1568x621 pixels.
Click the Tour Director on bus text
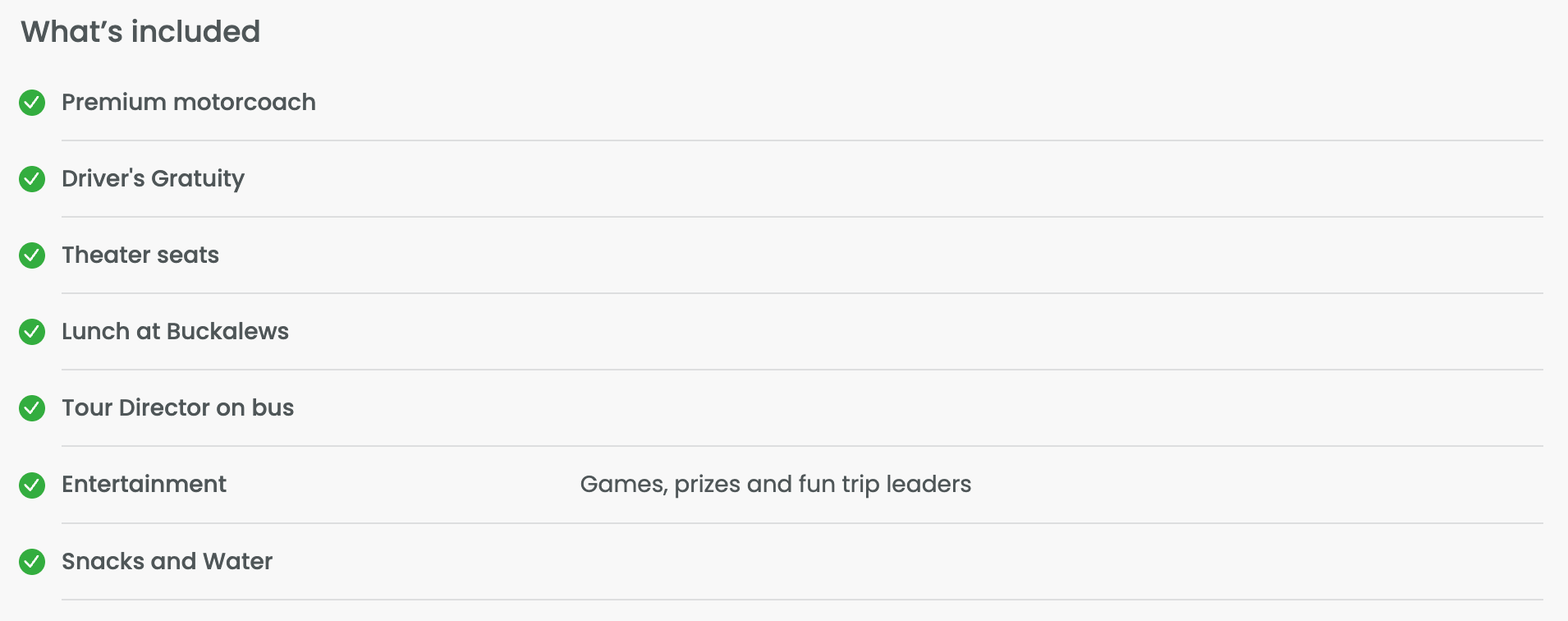coord(177,407)
